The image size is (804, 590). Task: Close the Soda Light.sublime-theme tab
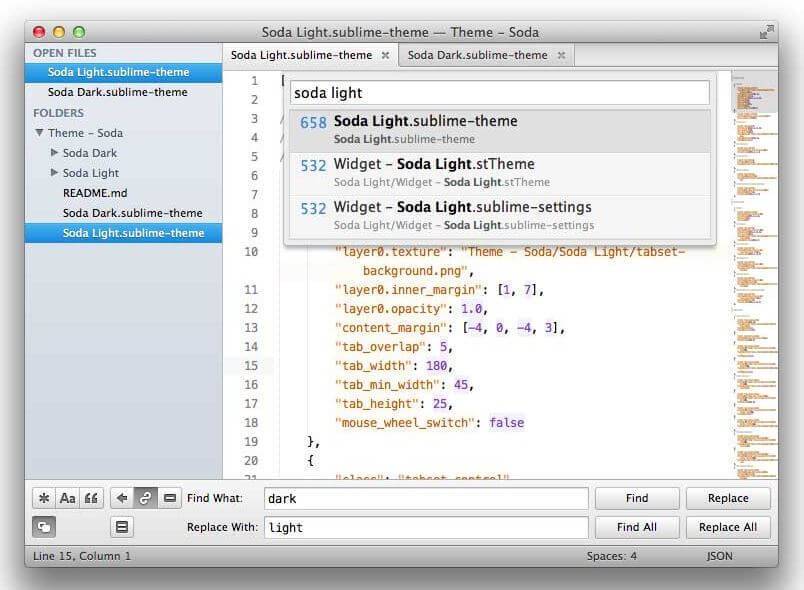[386, 55]
